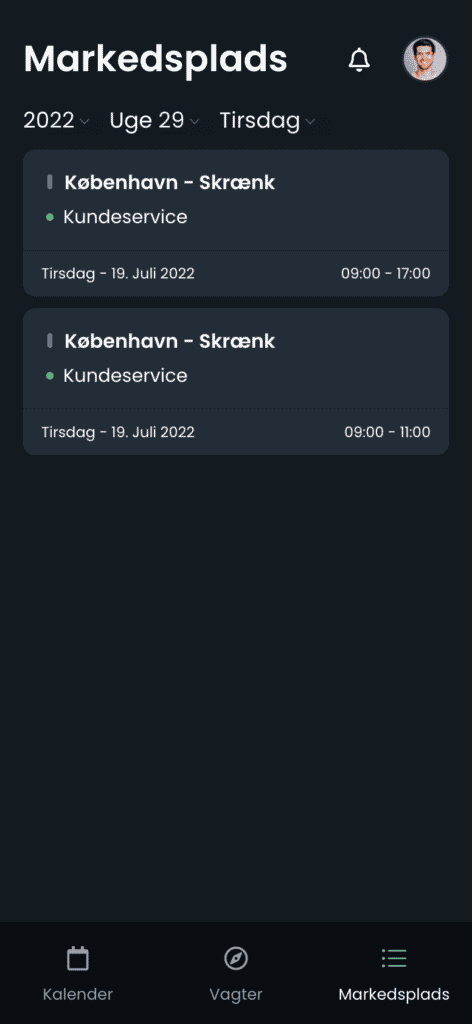
Task: Switch to the Vagter tab
Action: 236,973
